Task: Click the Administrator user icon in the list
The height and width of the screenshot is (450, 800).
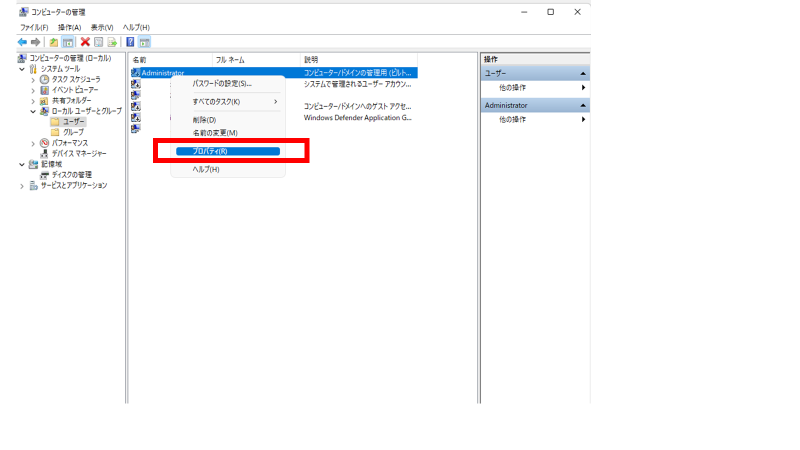Action: 136,73
